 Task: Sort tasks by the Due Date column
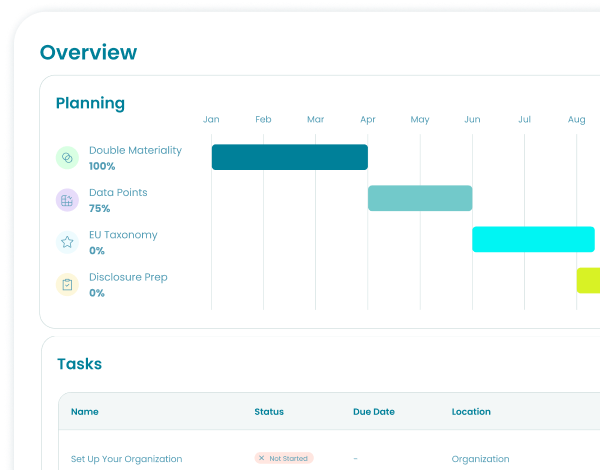(374, 412)
